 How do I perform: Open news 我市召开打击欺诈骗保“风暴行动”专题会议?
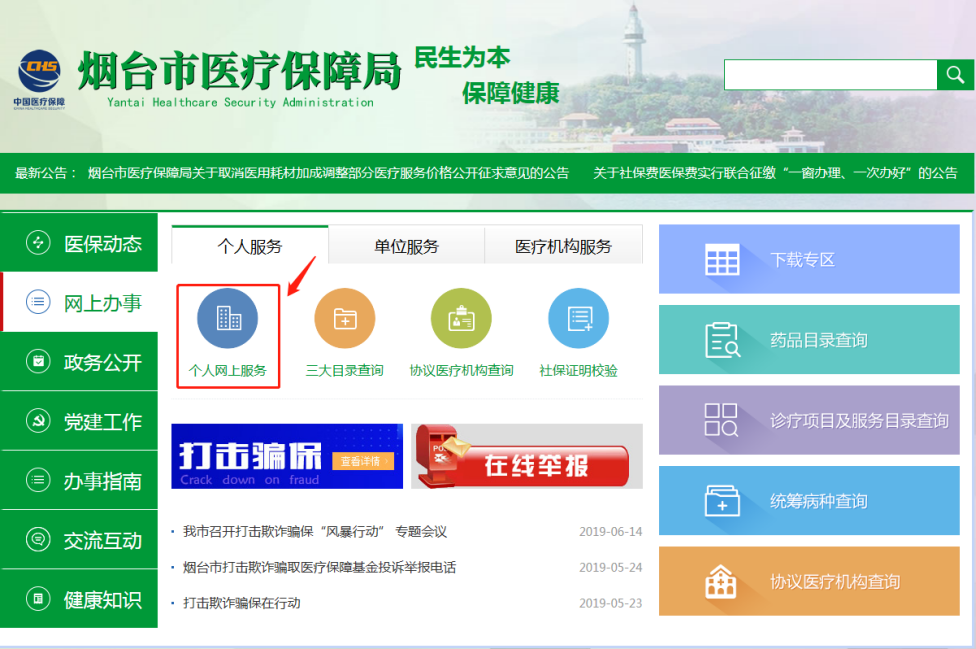click(315, 532)
